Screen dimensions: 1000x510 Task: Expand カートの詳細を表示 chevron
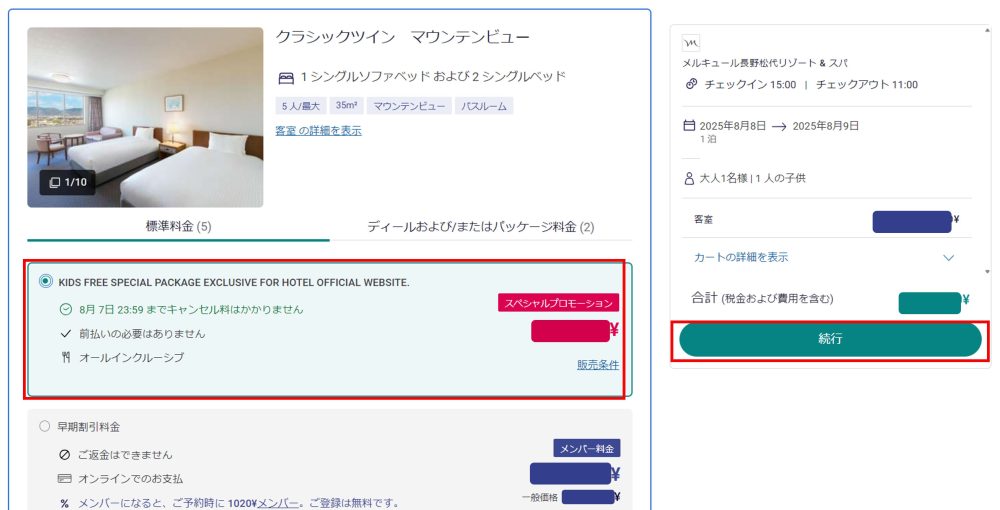coord(948,258)
